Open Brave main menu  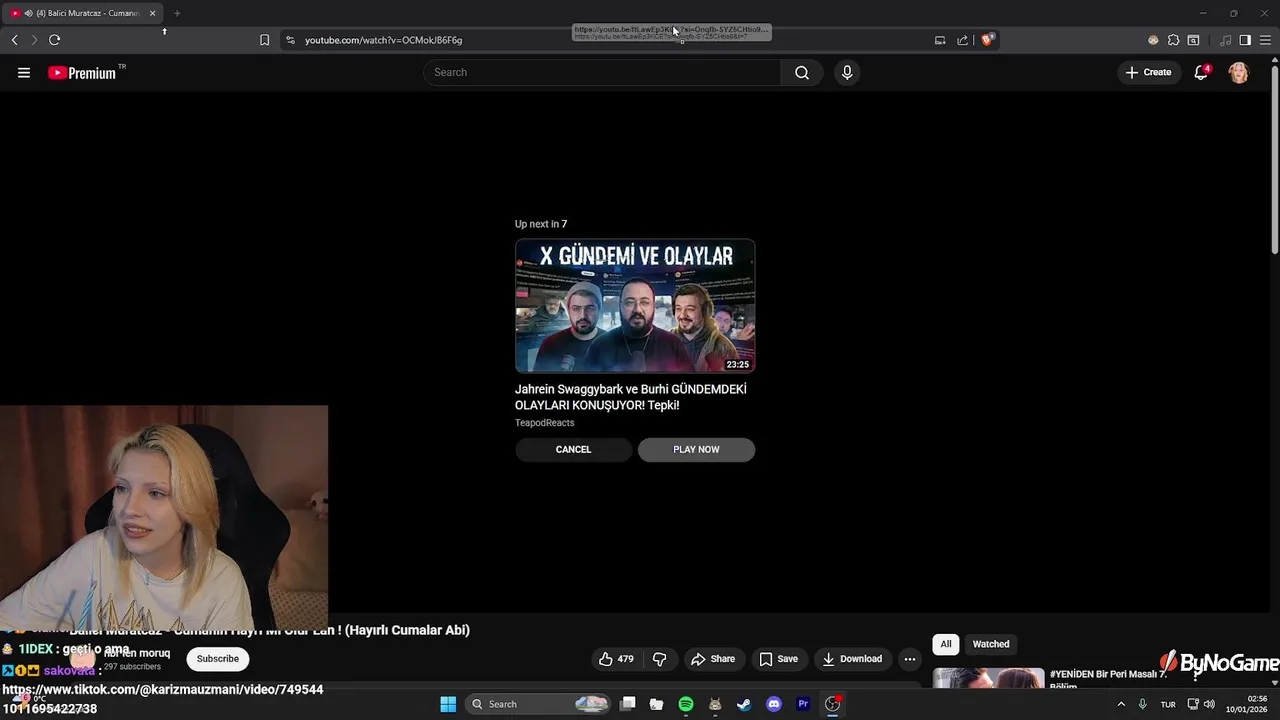click(x=1265, y=40)
